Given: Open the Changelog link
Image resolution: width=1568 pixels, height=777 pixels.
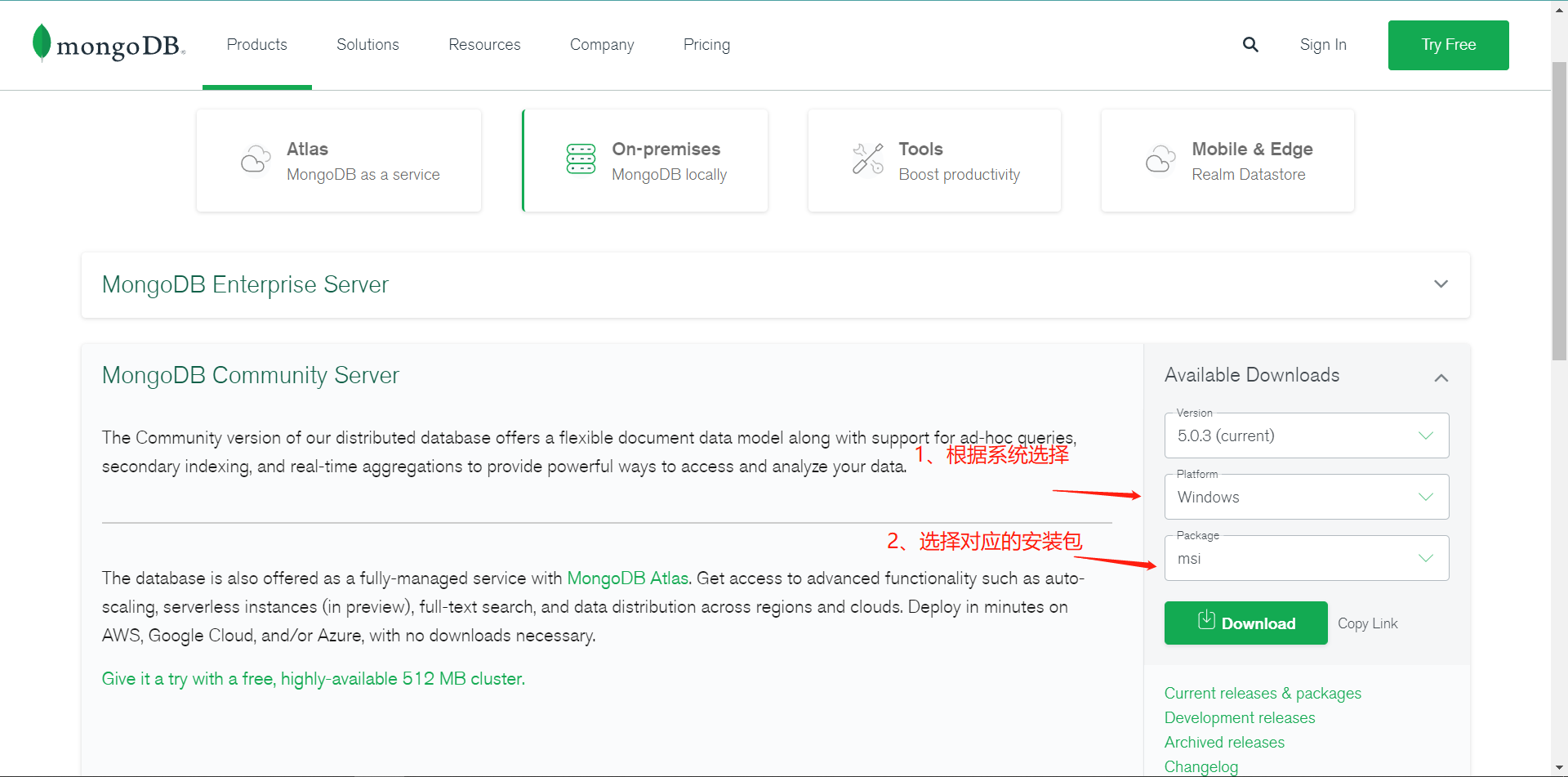Looking at the screenshot, I should [1200, 767].
